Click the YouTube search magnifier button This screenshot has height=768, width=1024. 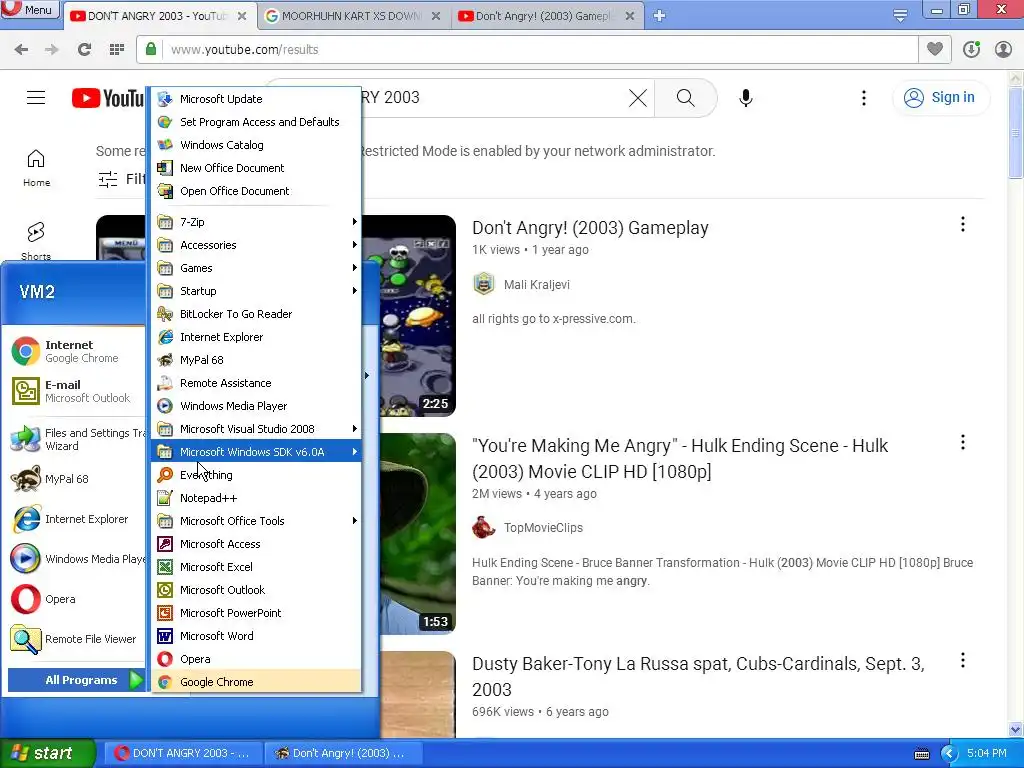(x=685, y=98)
